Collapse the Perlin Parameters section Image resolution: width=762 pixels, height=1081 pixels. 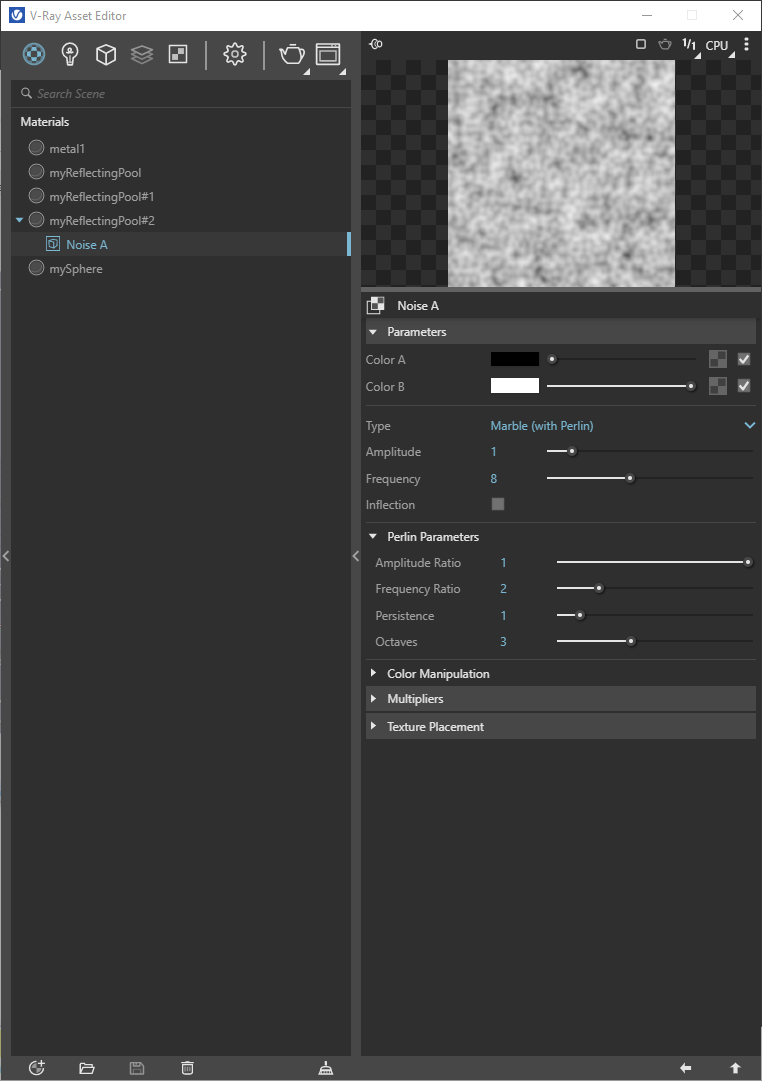point(373,536)
